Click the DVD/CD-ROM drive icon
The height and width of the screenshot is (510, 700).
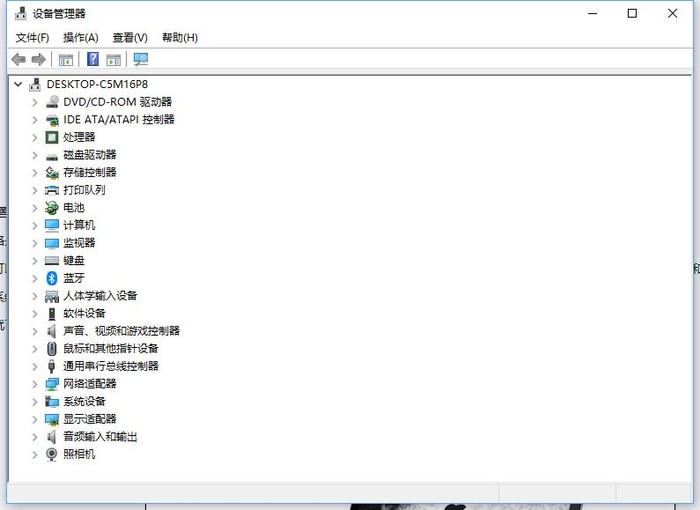[x=52, y=102]
